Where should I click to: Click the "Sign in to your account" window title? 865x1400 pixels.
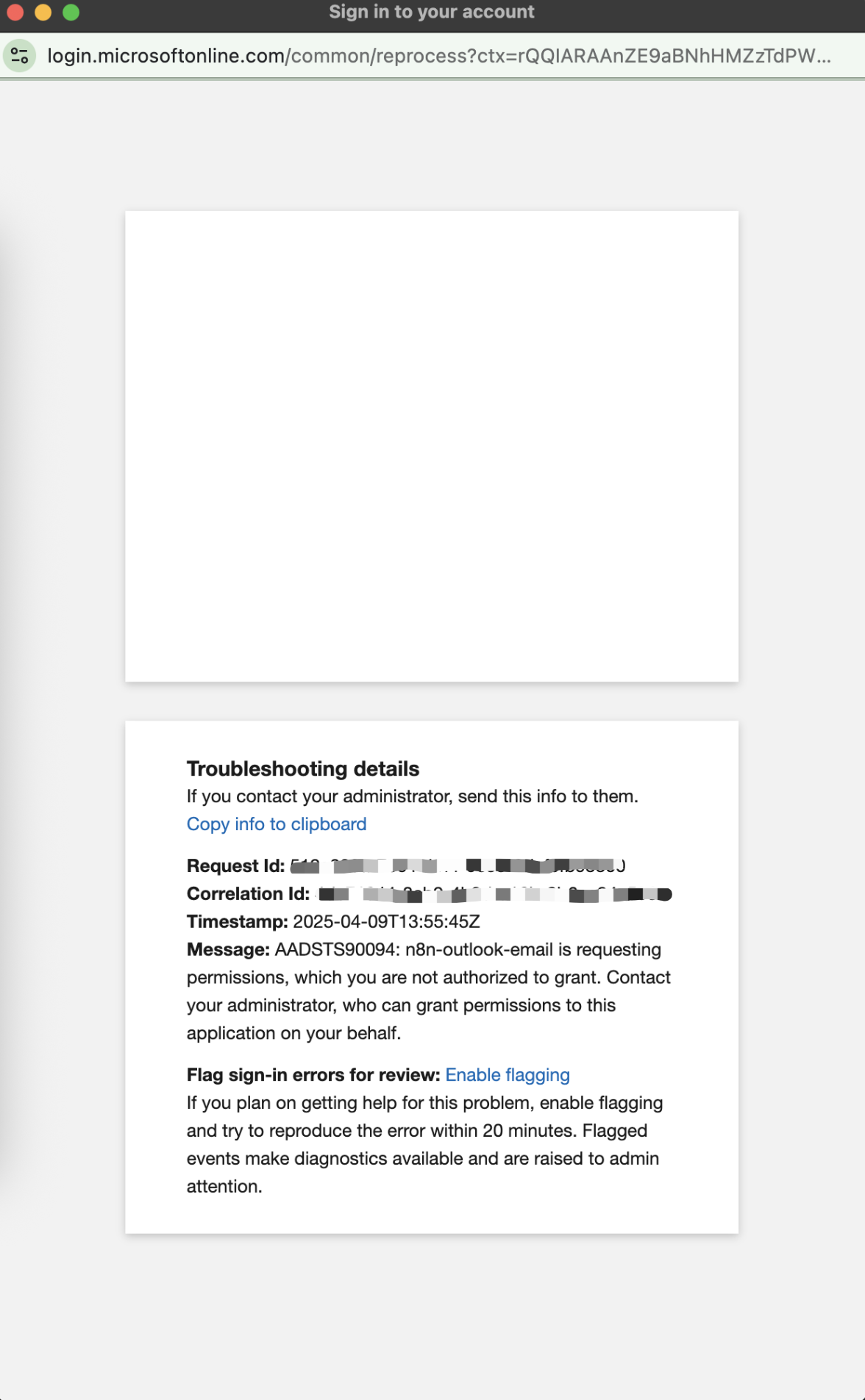click(431, 12)
